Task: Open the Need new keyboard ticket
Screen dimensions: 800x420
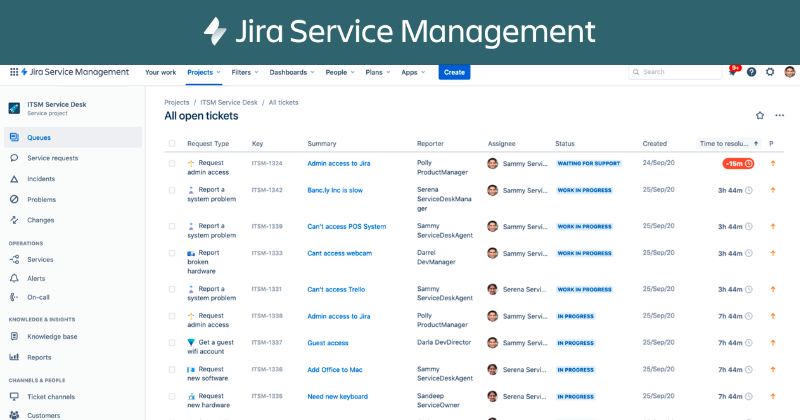Action: [x=337, y=397]
